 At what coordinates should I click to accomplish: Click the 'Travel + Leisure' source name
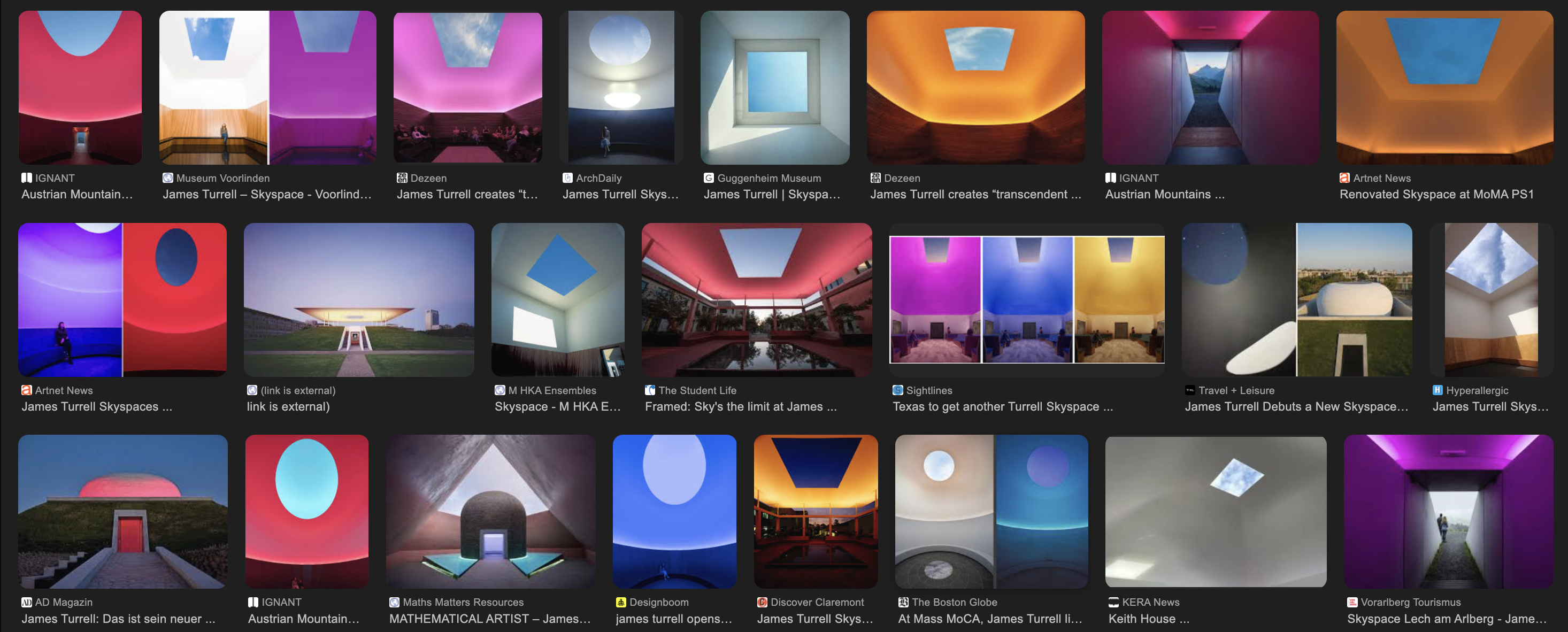point(1236,390)
